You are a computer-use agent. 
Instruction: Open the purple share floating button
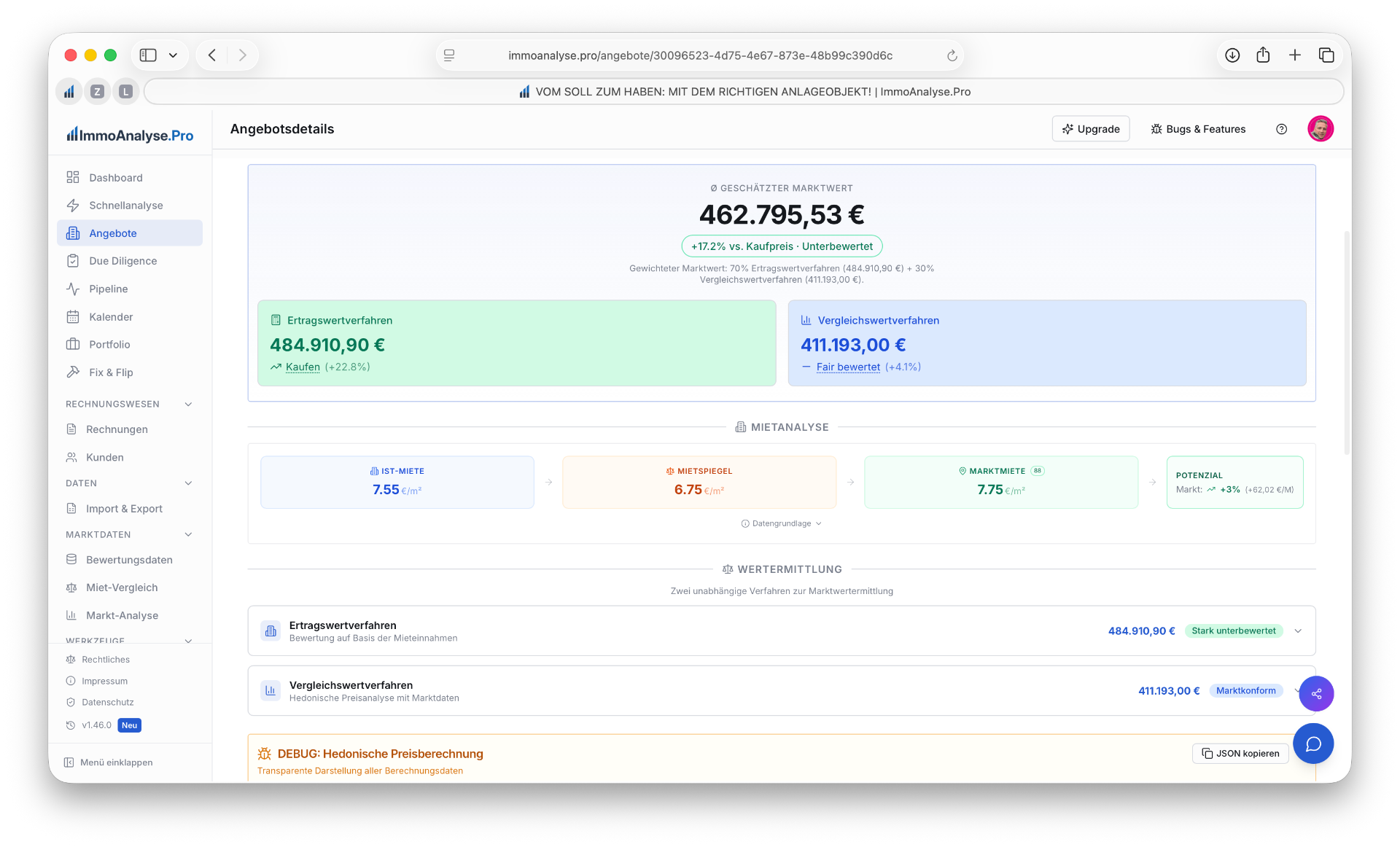1316,694
